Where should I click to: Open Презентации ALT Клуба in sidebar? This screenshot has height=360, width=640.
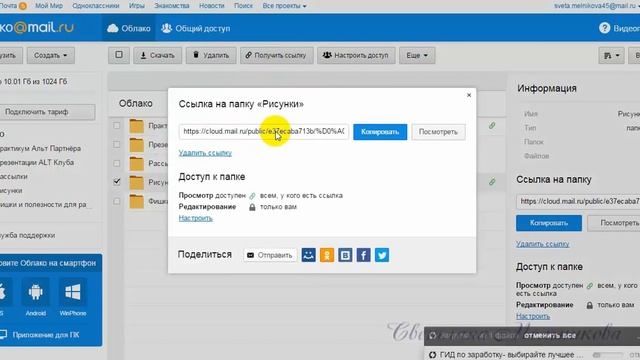click(37, 162)
